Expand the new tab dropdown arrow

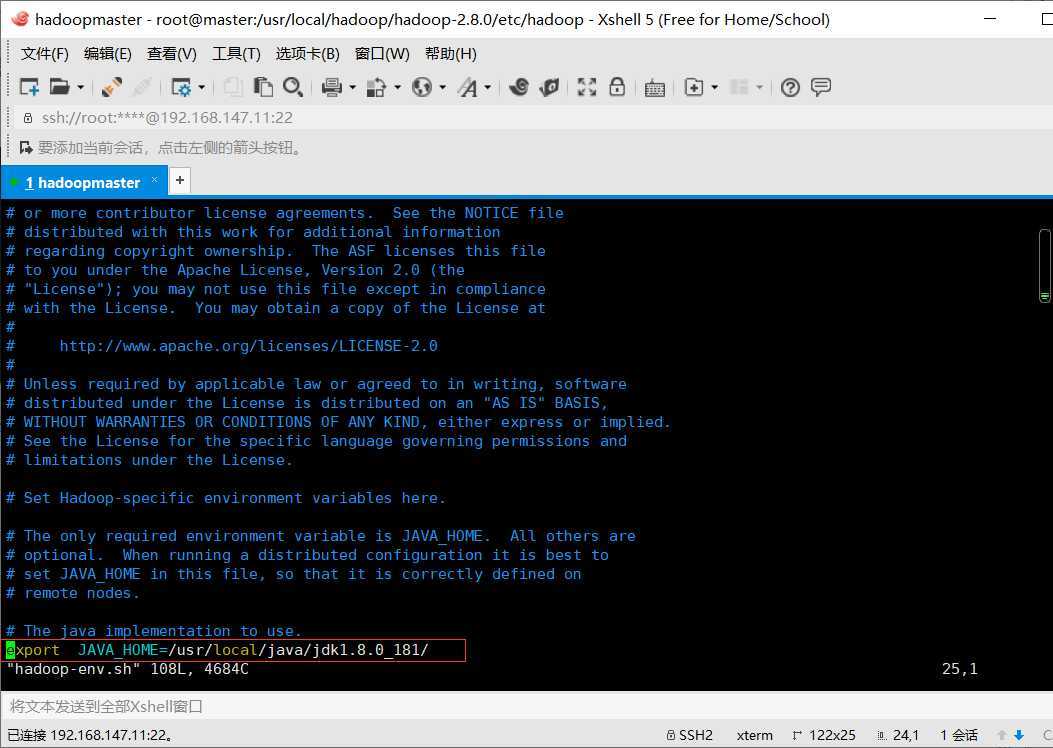coord(714,87)
